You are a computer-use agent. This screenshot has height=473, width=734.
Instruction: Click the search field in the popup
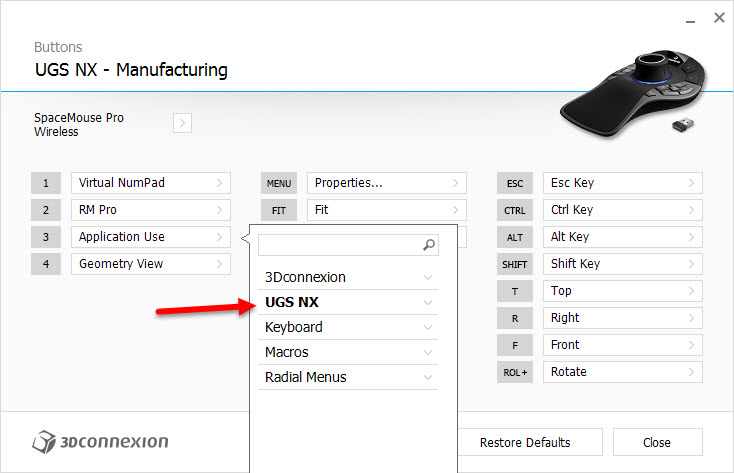tap(348, 245)
